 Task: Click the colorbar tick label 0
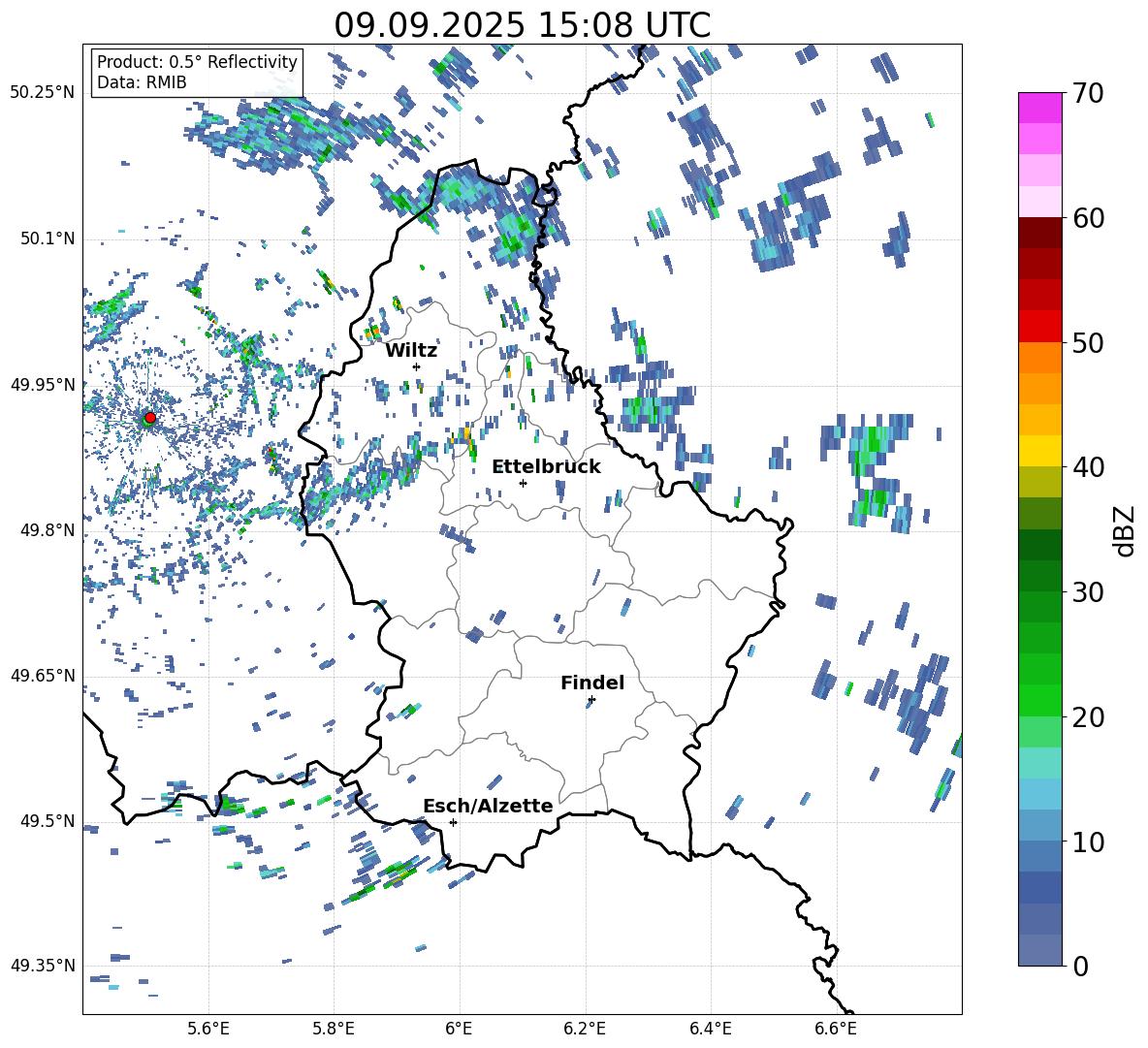click(x=1081, y=967)
